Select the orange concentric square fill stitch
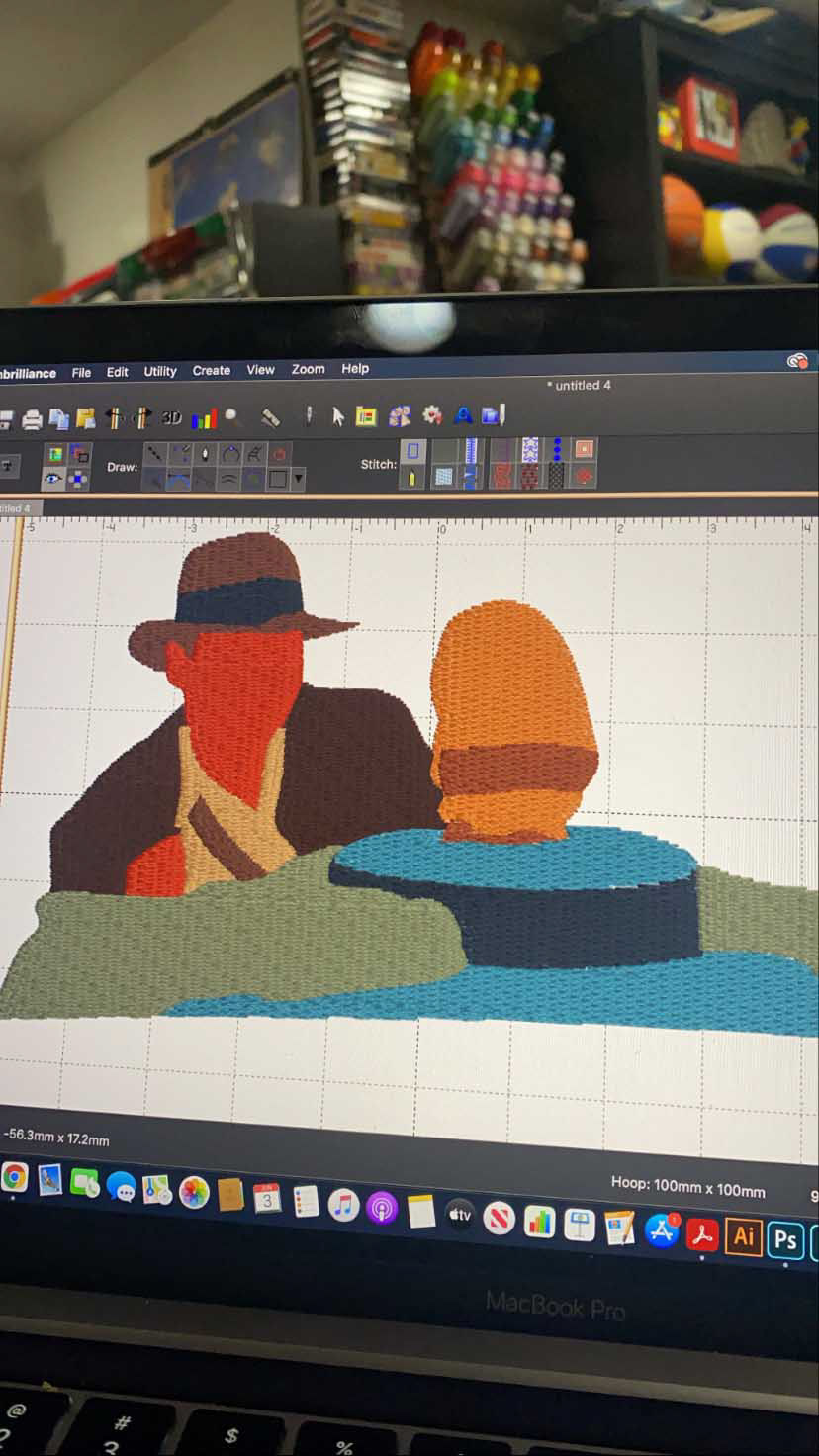 click(584, 450)
